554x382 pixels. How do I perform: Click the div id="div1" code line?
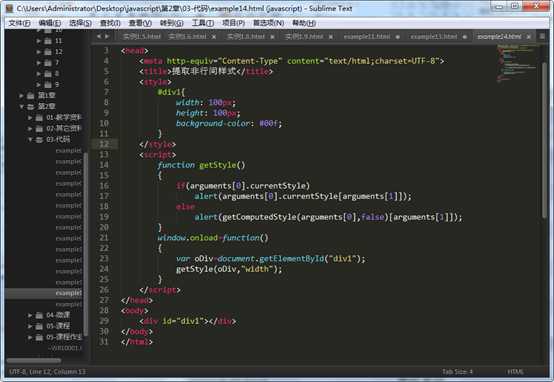pos(188,321)
